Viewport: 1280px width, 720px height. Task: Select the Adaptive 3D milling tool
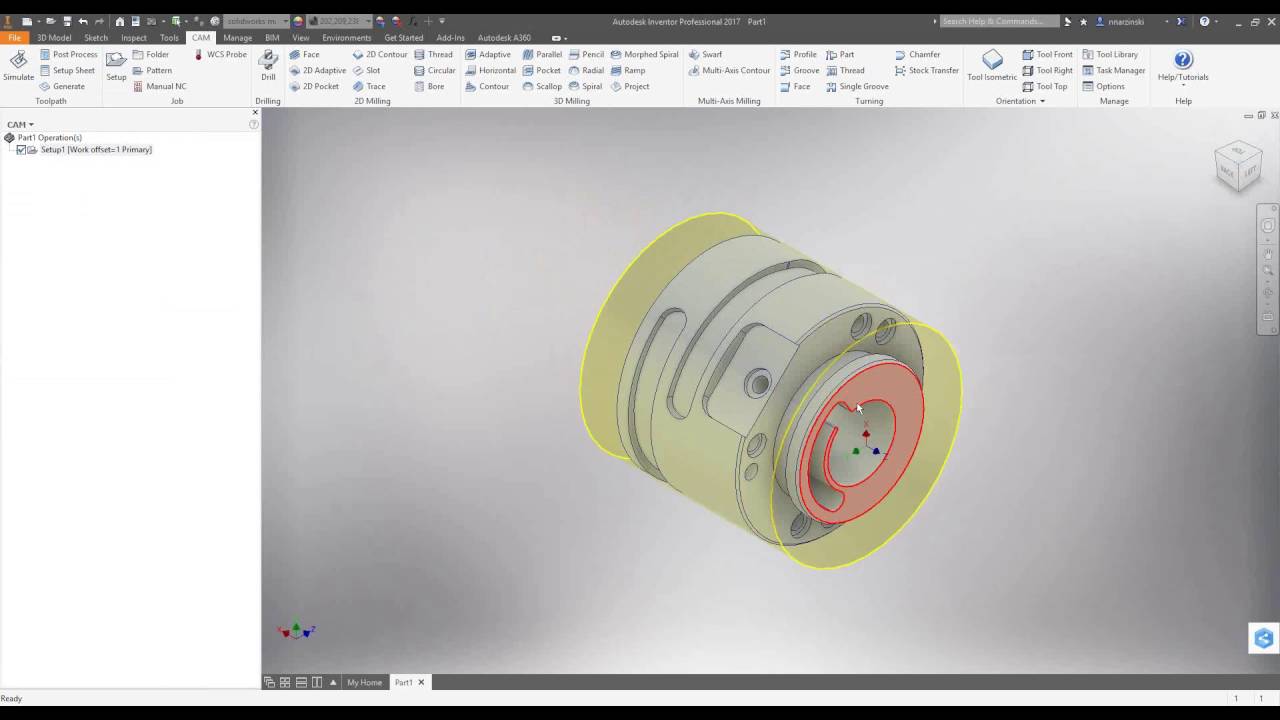point(488,54)
